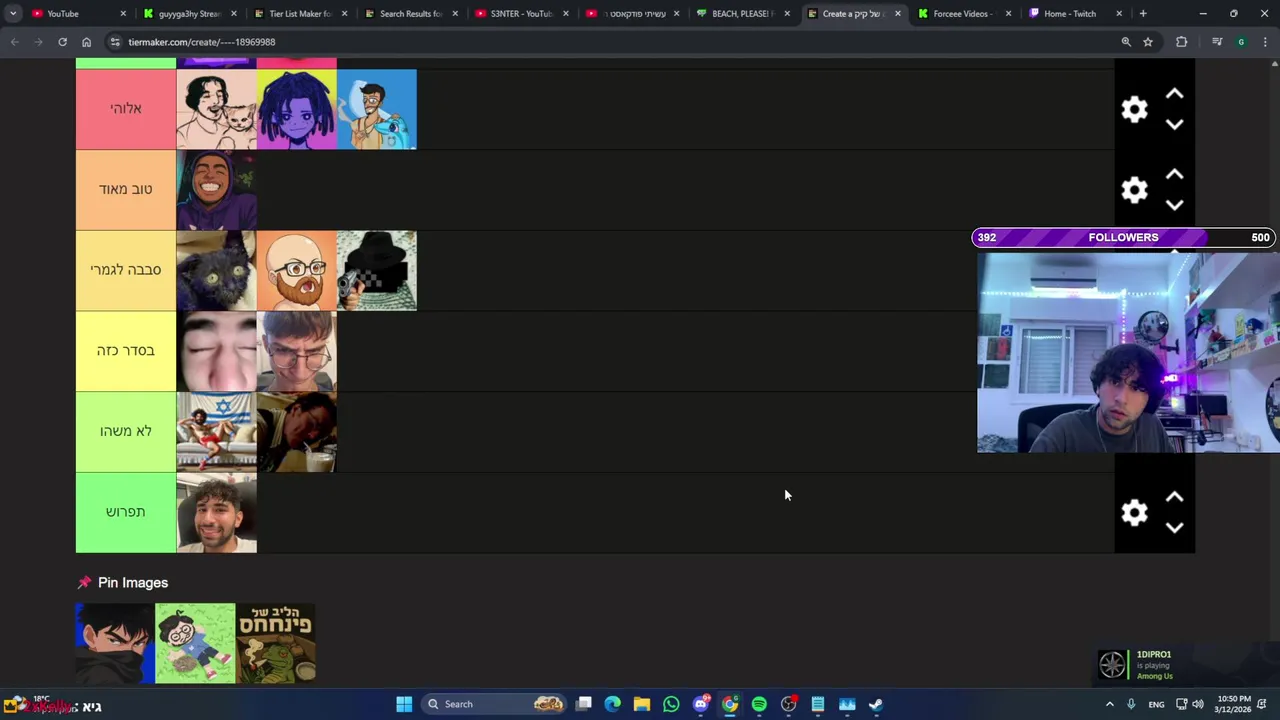This screenshot has height=720, width=1280.
Task: Click the orange טוב מאוד tier label
Action: click(x=126, y=190)
